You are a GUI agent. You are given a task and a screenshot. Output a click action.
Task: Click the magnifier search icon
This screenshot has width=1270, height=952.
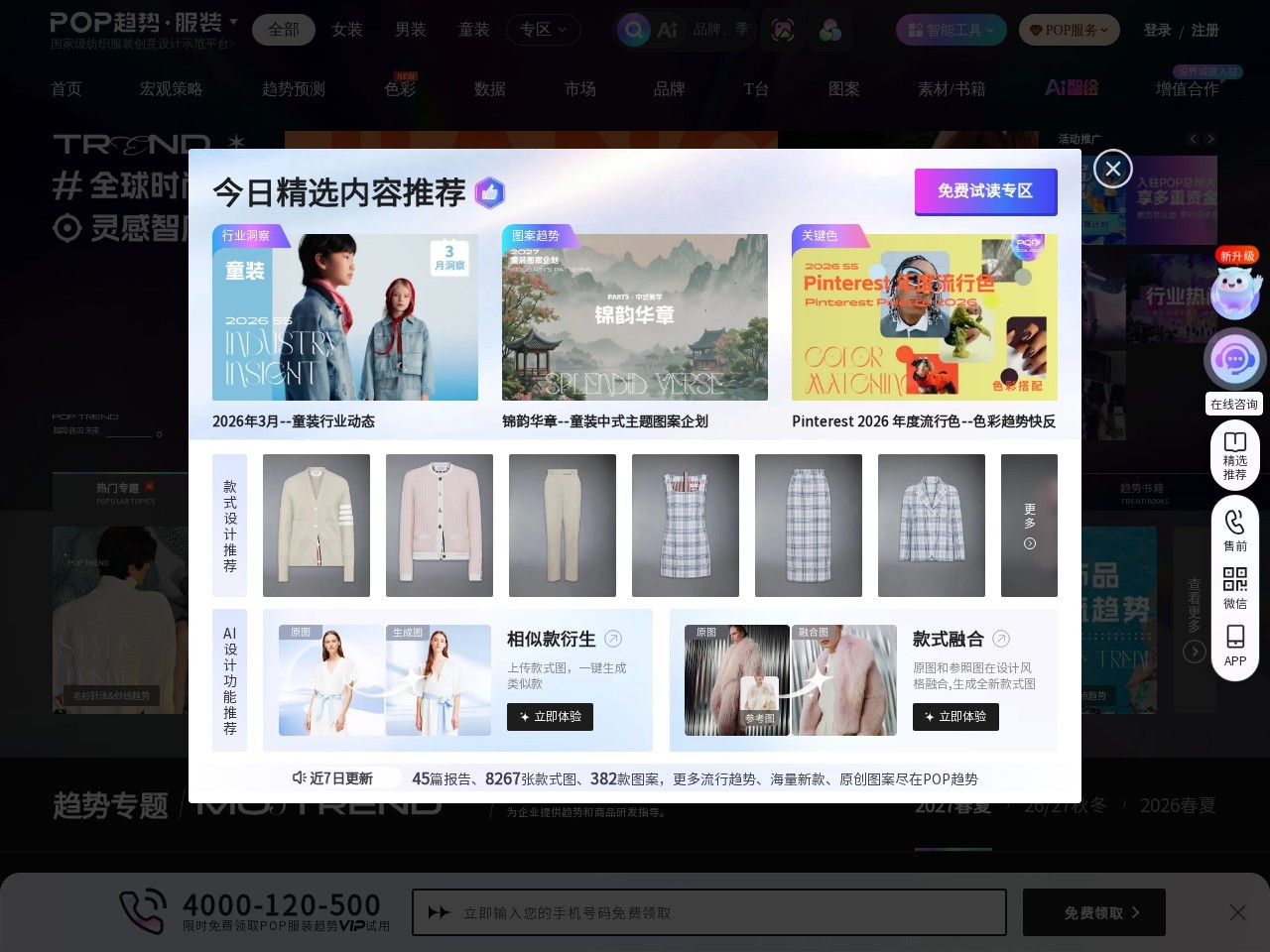point(634,30)
